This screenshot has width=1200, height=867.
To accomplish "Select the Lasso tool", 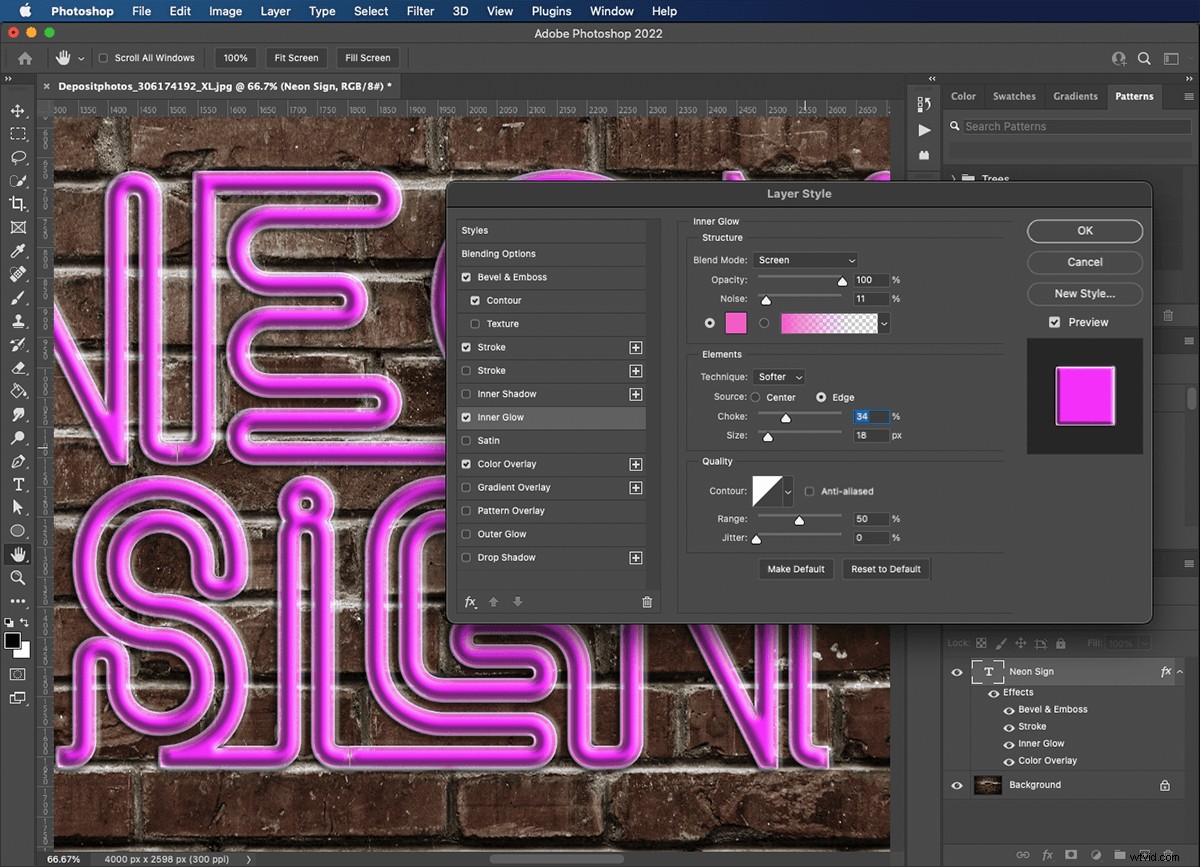I will (18, 158).
